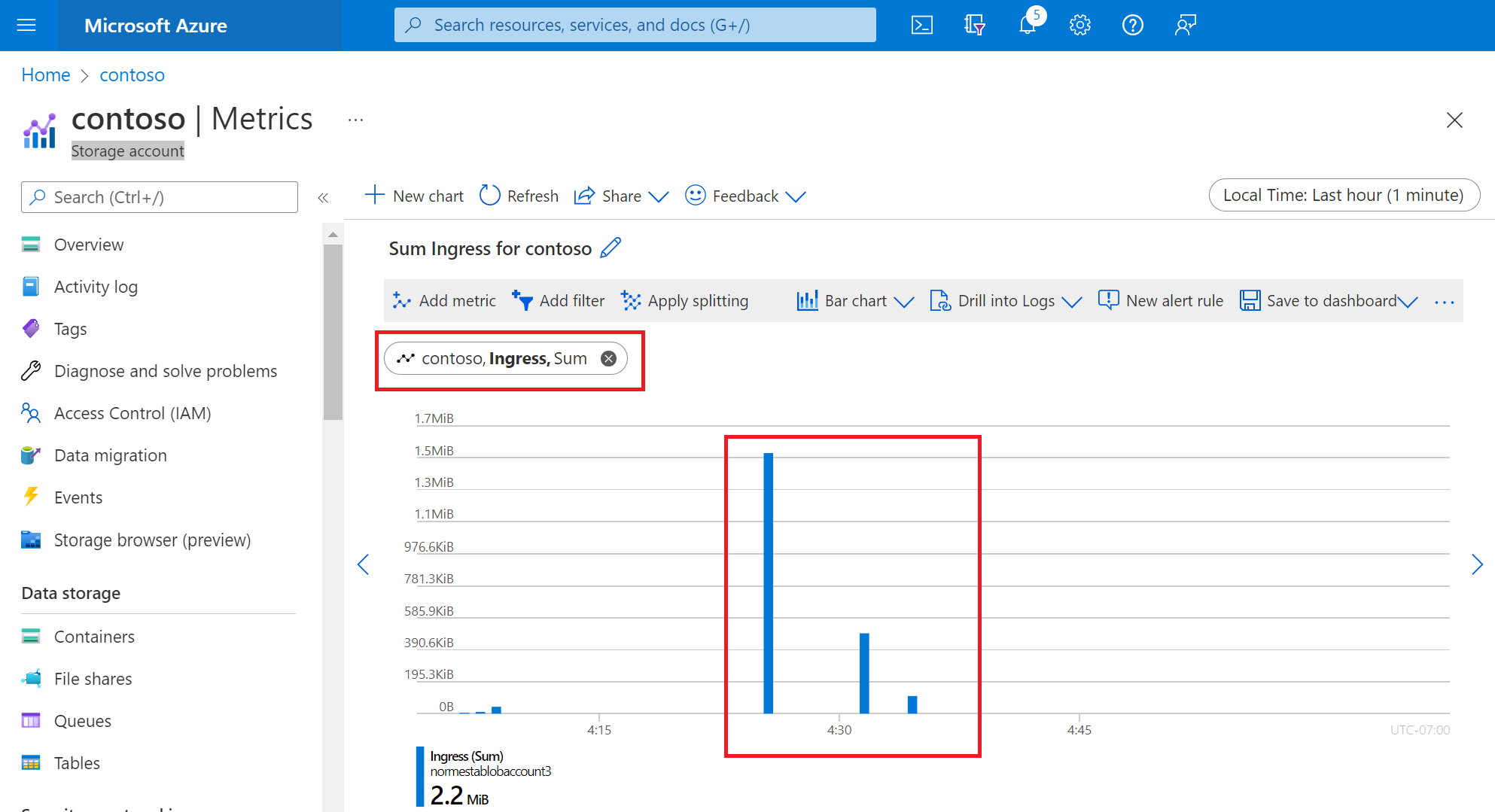Click Refresh button
Image resolution: width=1495 pixels, height=812 pixels.
pyautogui.click(x=519, y=196)
